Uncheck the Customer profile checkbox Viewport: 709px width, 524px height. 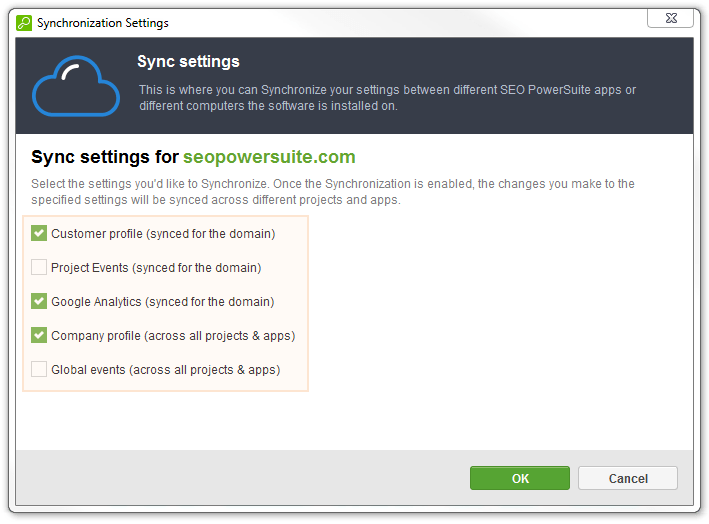tap(39, 233)
